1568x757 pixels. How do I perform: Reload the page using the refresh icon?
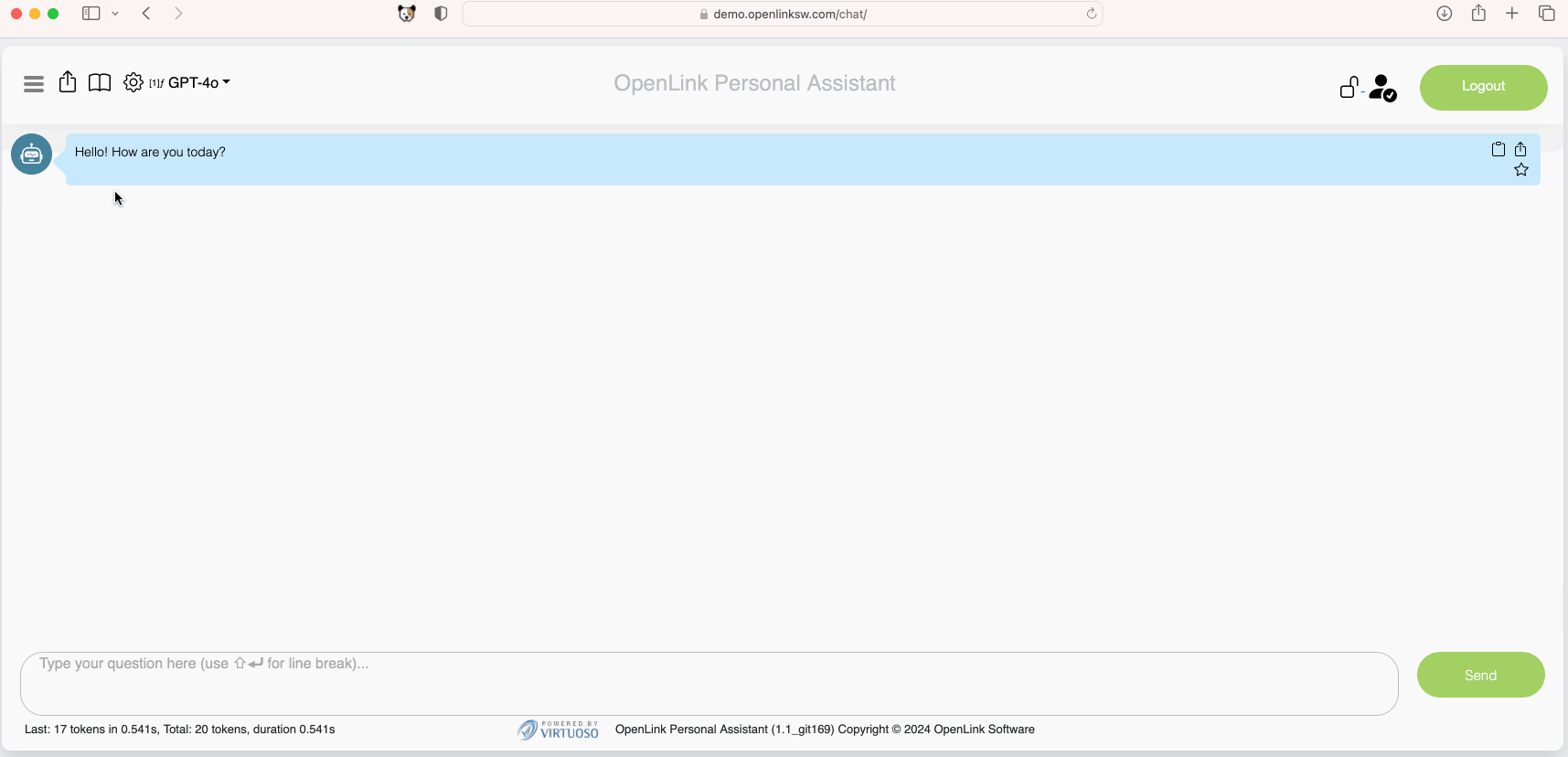point(1091,14)
